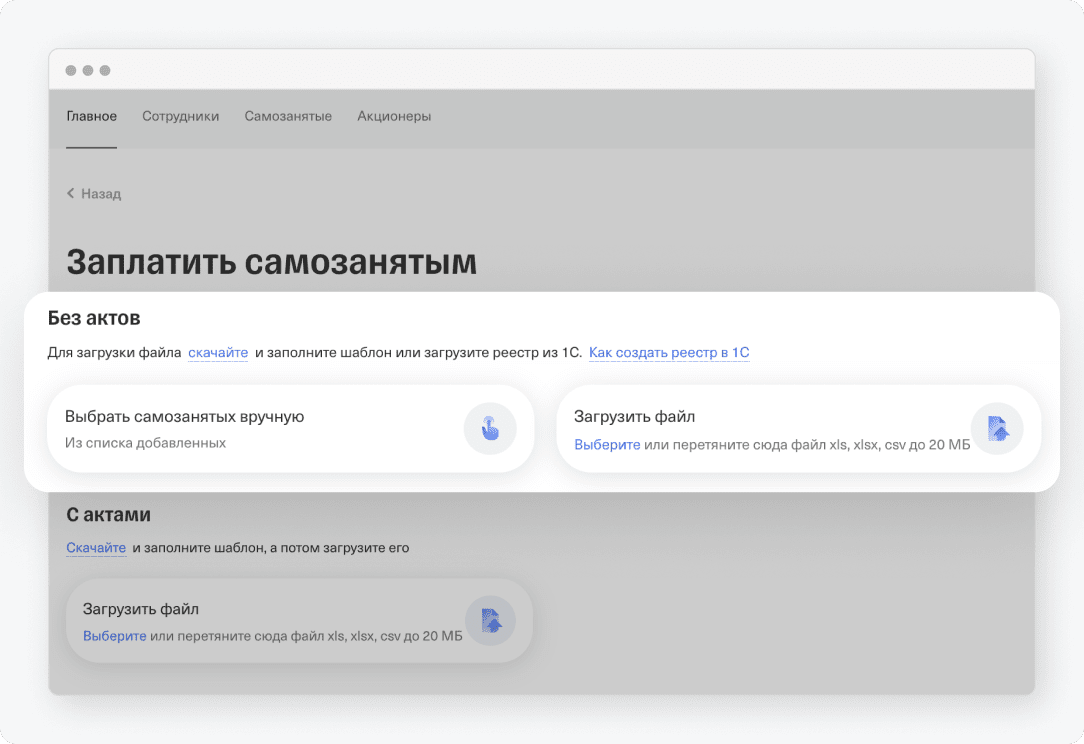Click Загрузить файл title in С актами section
The width and height of the screenshot is (1084, 744).
click(141, 609)
